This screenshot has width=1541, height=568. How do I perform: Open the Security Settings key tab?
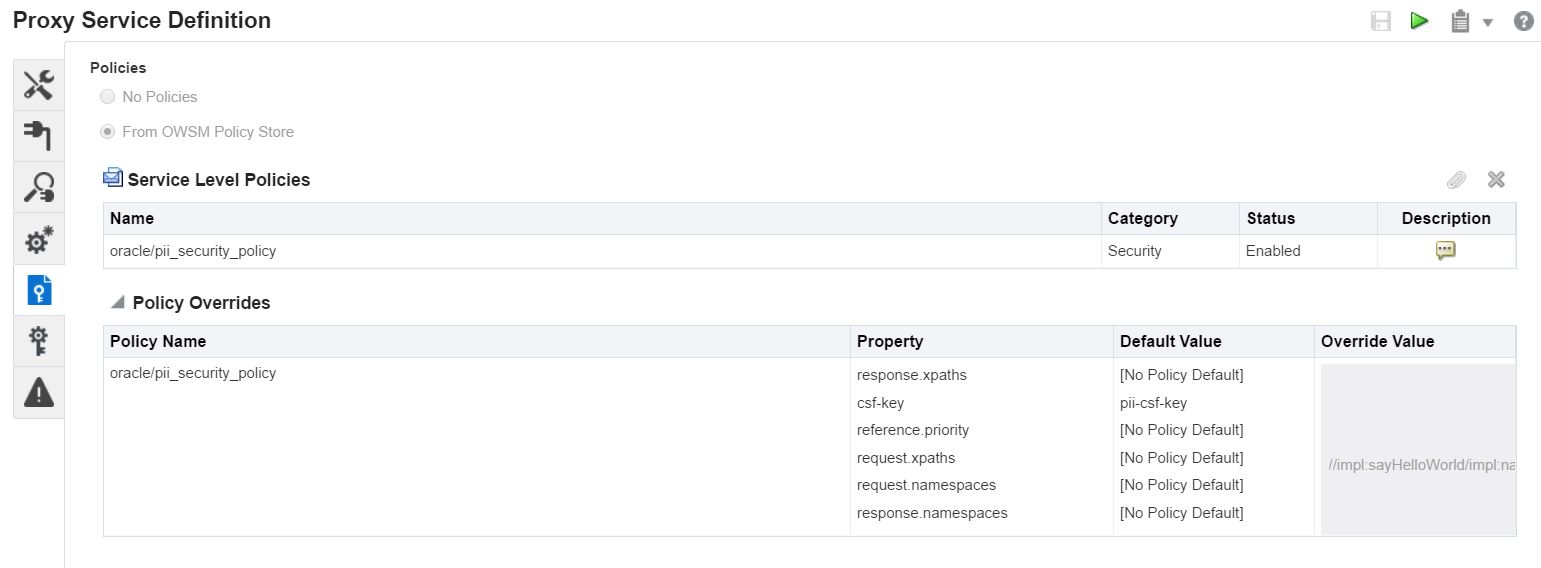pos(39,341)
